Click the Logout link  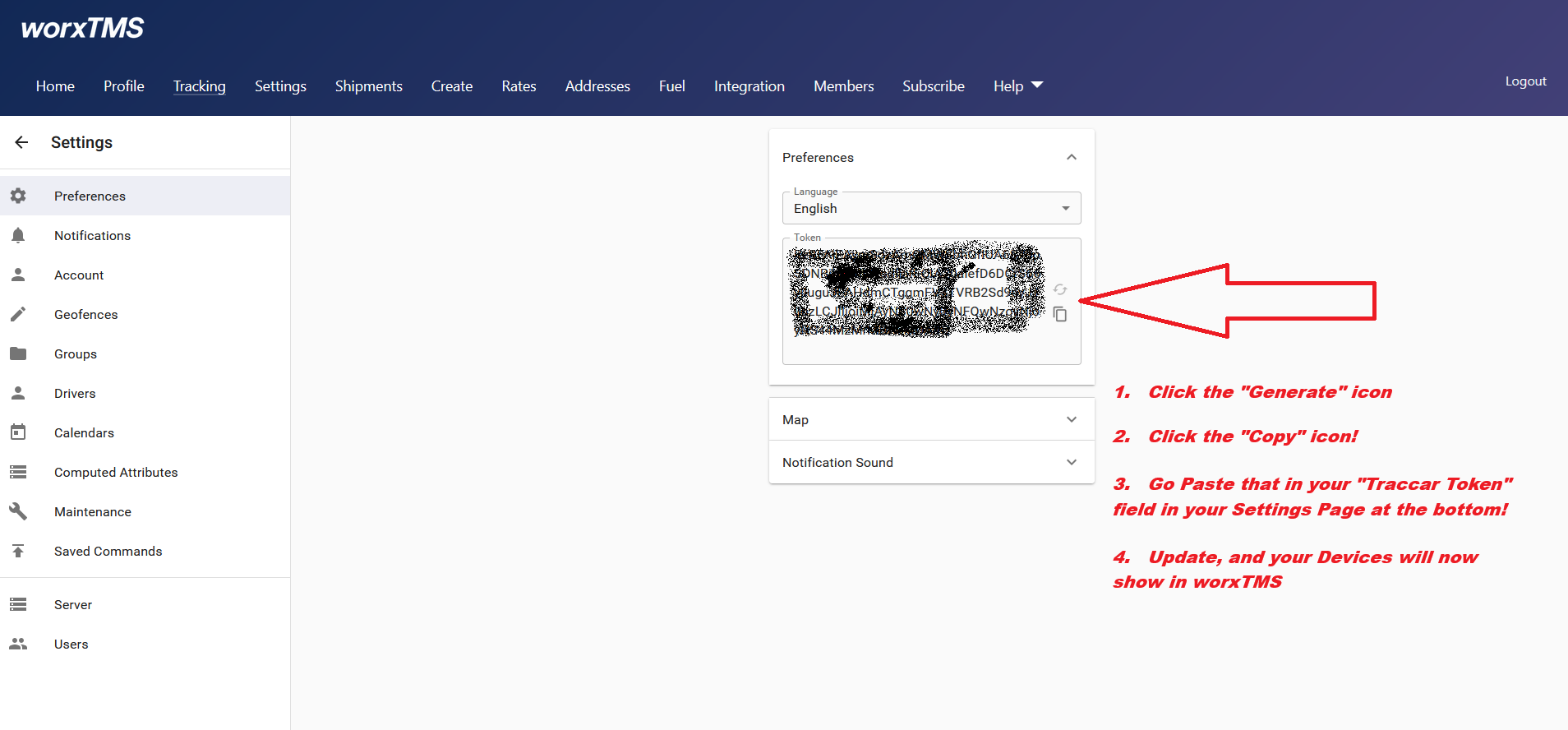(x=1526, y=81)
